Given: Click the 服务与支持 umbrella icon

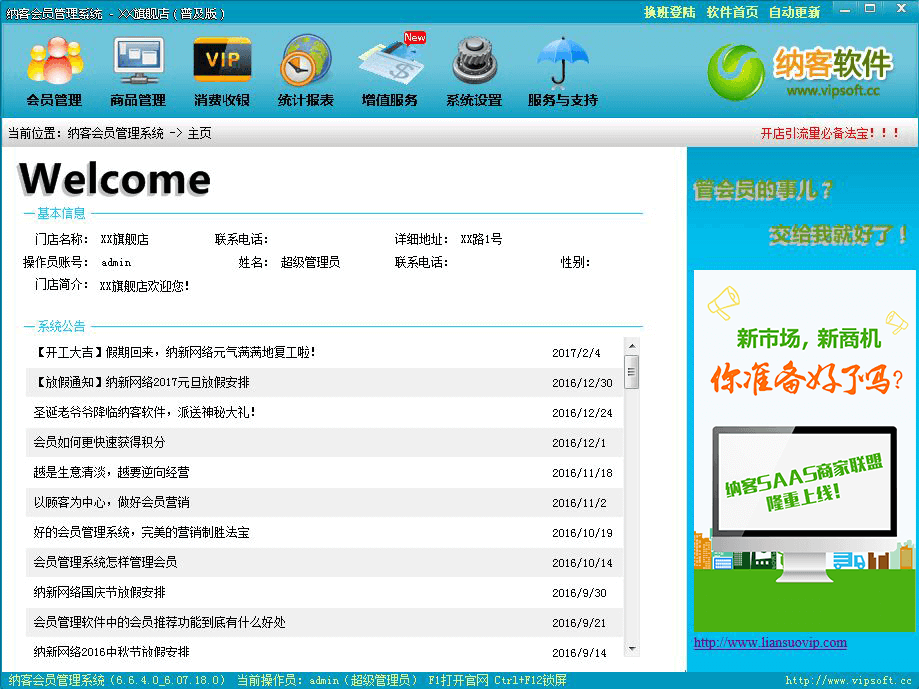Looking at the screenshot, I should click(562, 70).
